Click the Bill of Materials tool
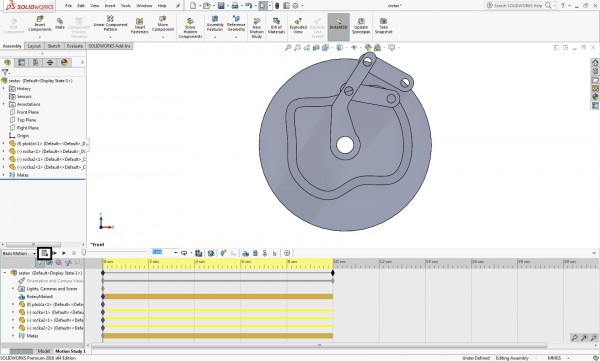Image resolution: width=600 pixels, height=361 pixels. click(276, 26)
